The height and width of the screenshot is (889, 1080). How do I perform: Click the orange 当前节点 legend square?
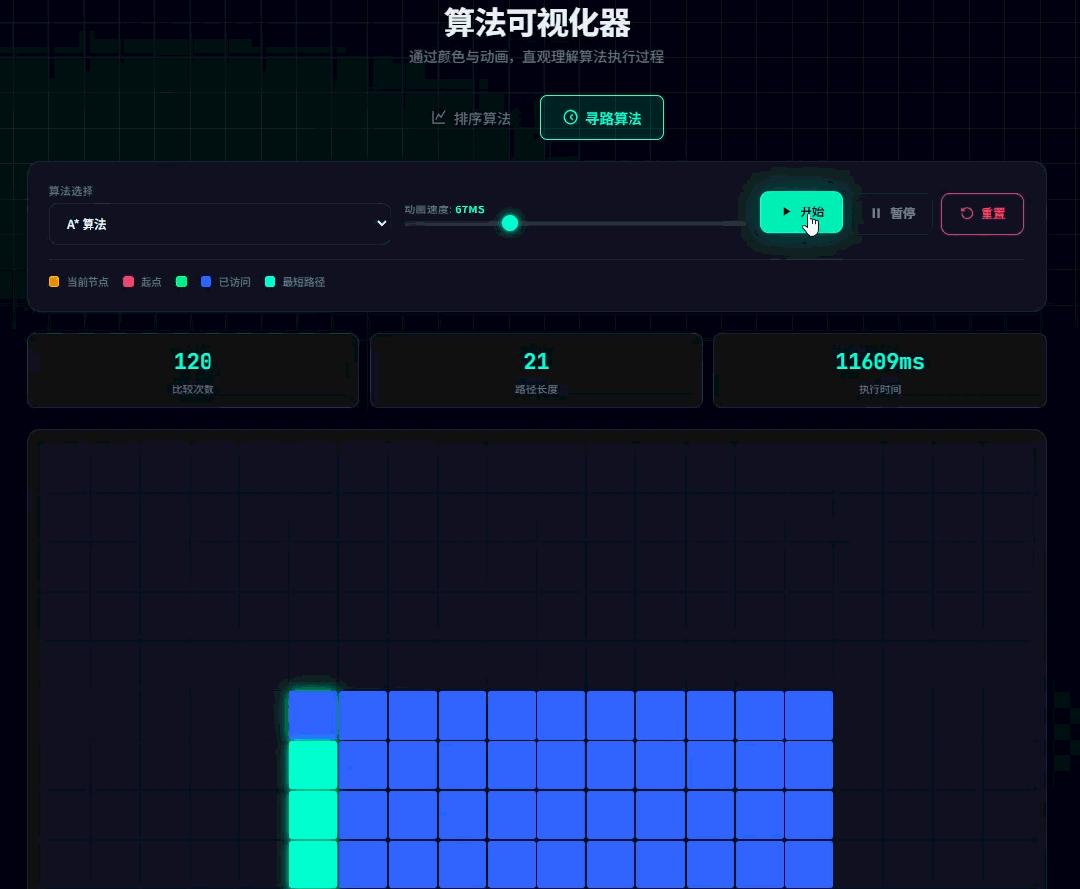click(x=53, y=282)
